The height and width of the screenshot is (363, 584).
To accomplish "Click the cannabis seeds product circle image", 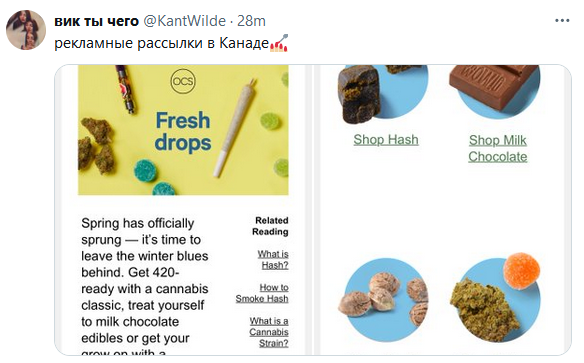I will [x=384, y=300].
